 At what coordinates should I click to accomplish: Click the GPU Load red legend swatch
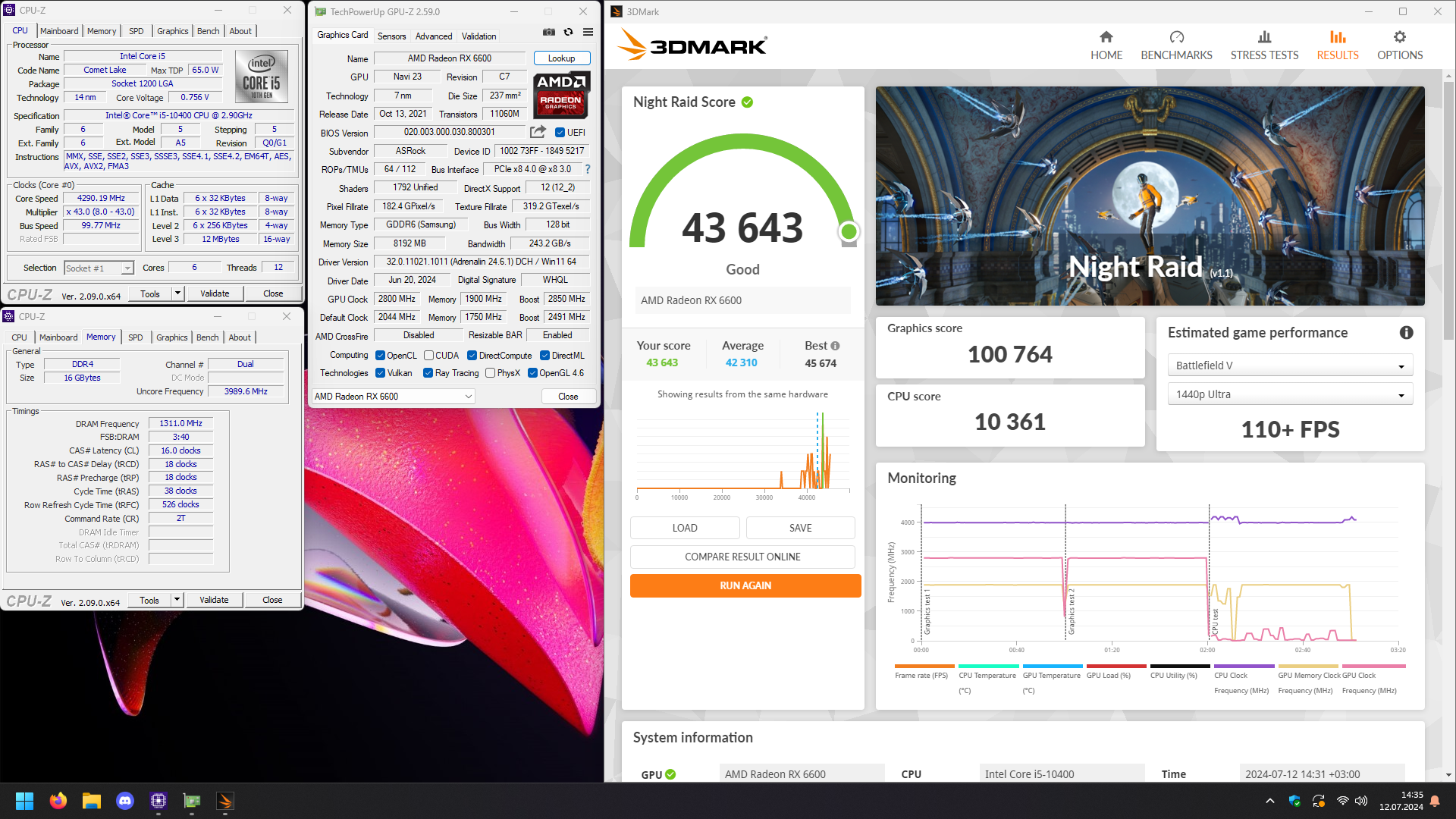pyautogui.click(x=1116, y=667)
